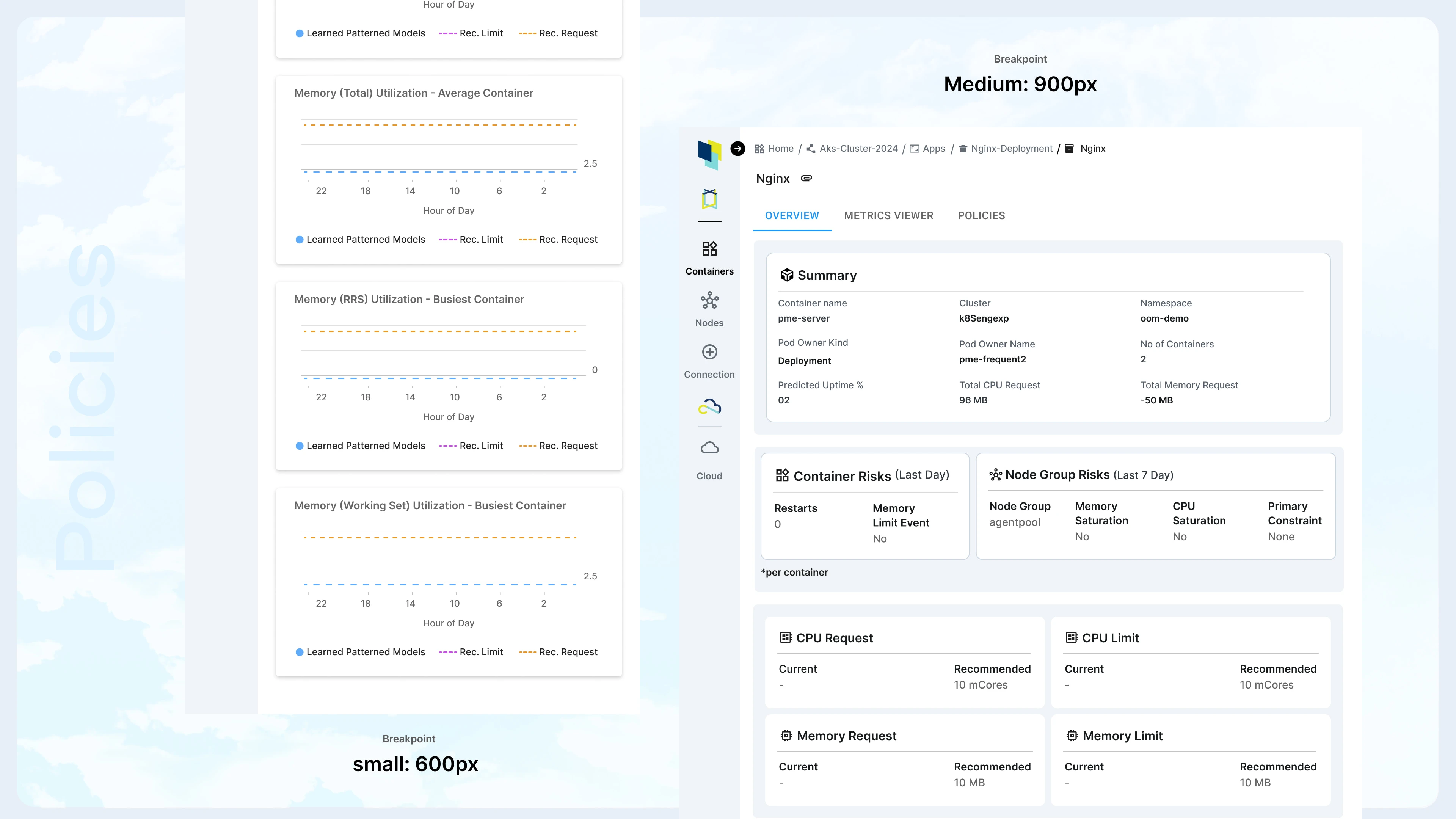The width and height of the screenshot is (1456, 819).
Task: Click the Connection plus icon
Action: 709,352
